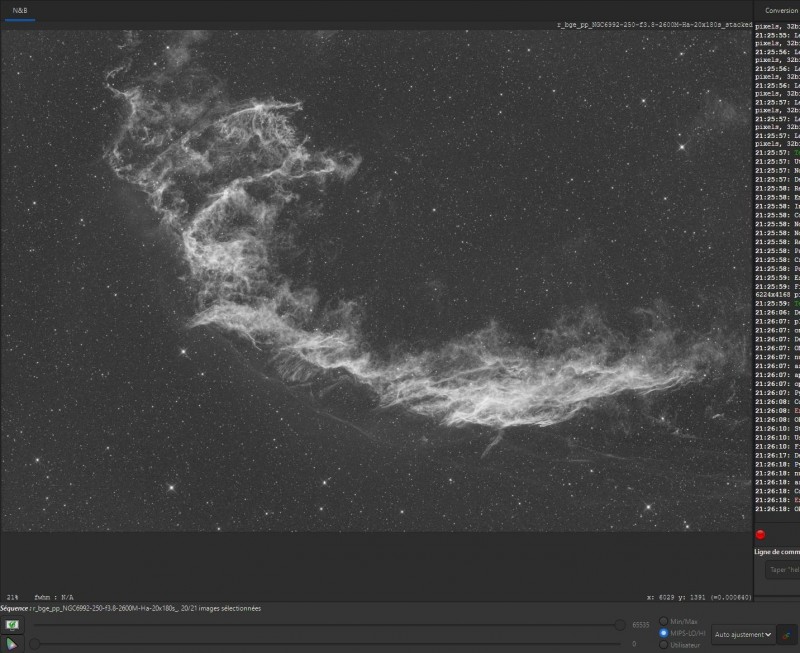The height and width of the screenshot is (653, 800).
Task: Click the command line input field
Action: pyautogui.click(x=782, y=570)
